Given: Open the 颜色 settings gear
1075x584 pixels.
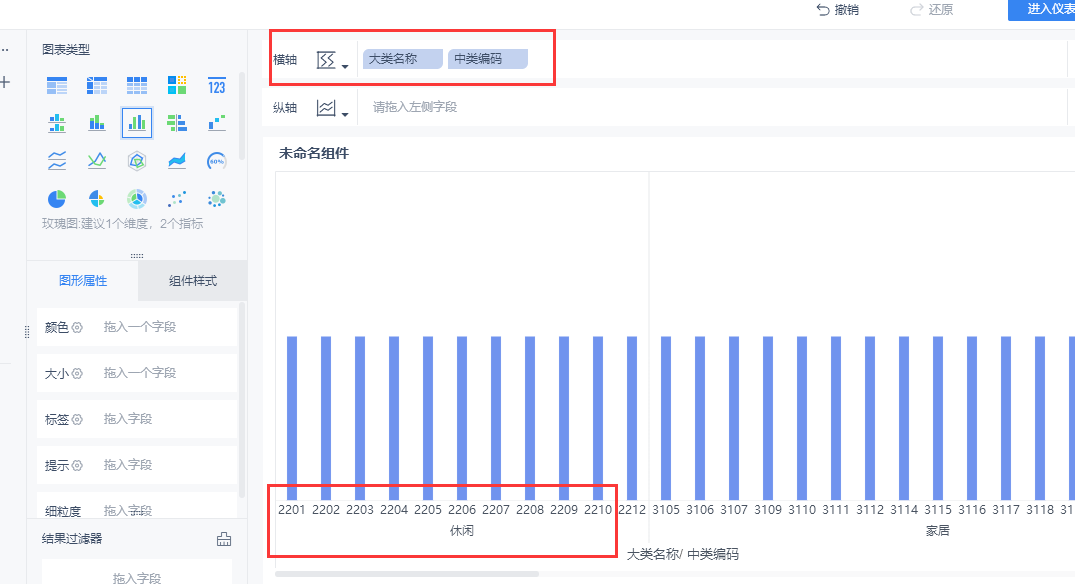Looking at the screenshot, I should (77, 328).
